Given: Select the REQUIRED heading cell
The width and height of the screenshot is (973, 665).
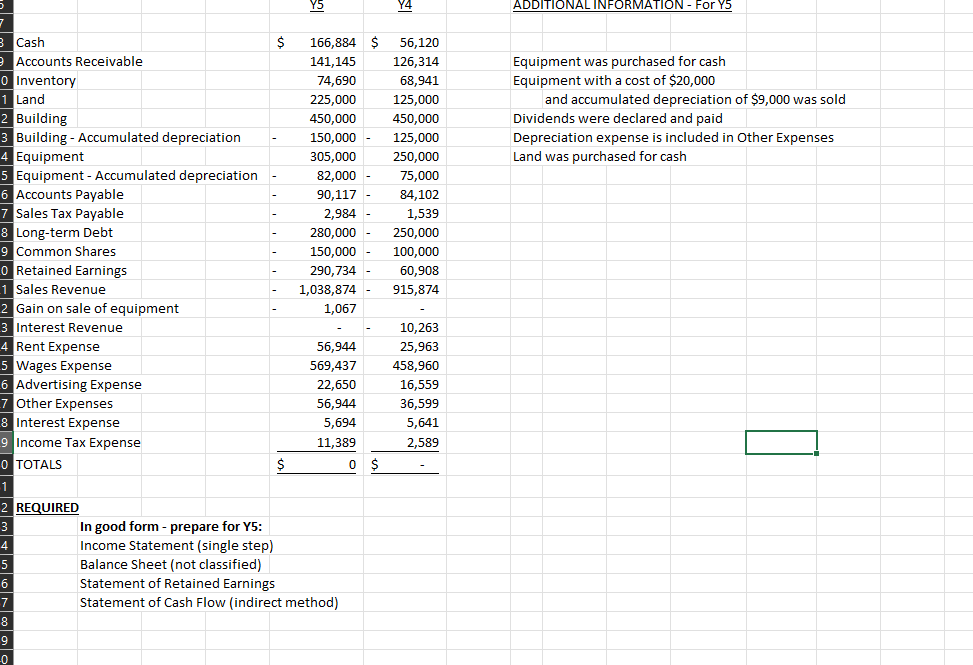Looking at the screenshot, I should [x=47, y=507].
